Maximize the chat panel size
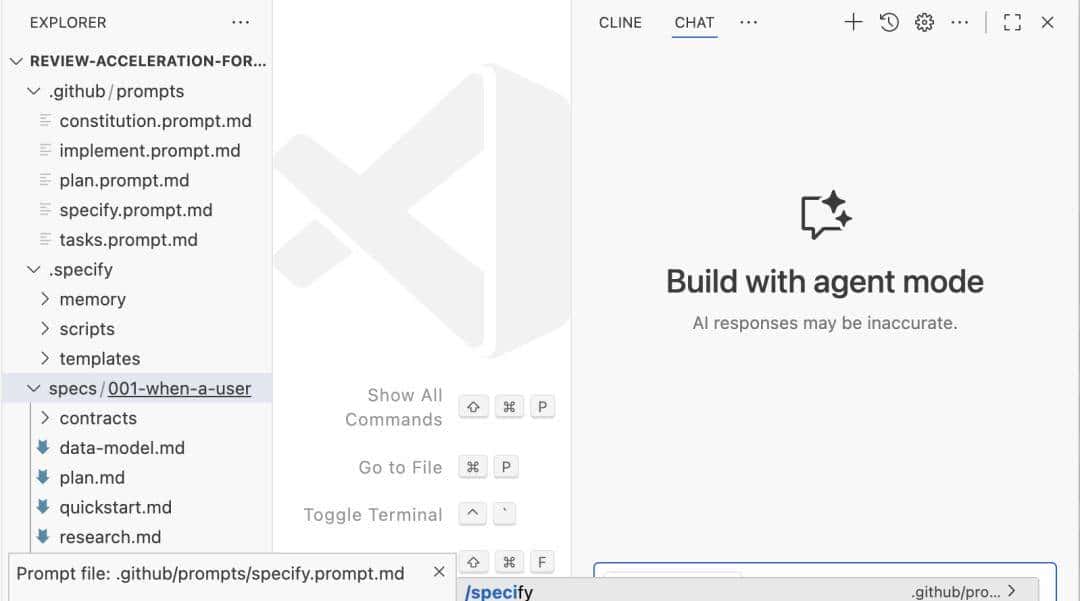The width and height of the screenshot is (1080, 601). pyautogui.click(x=1012, y=22)
